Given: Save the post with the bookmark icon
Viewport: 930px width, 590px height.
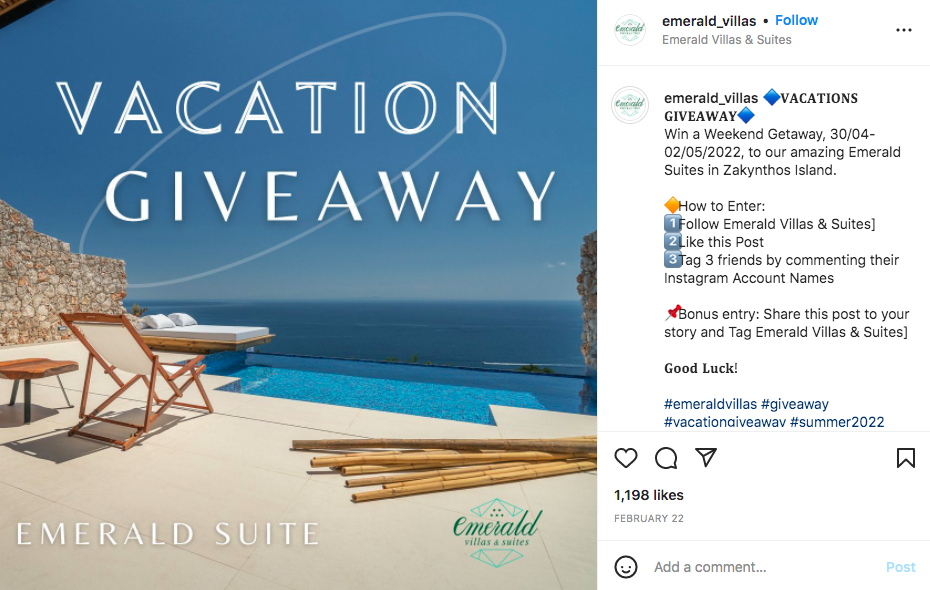Looking at the screenshot, I should pyautogui.click(x=906, y=458).
